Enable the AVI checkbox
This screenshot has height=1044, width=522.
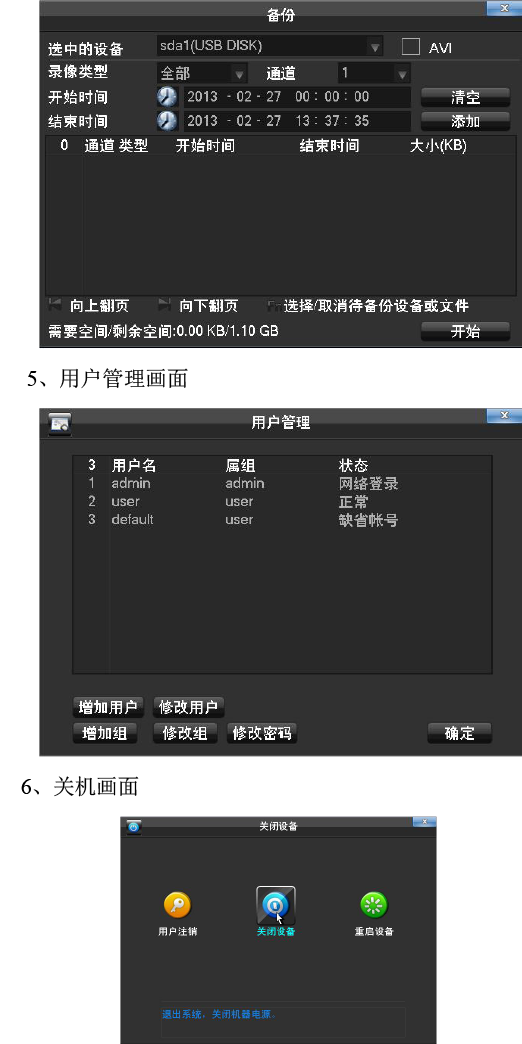pyautogui.click(x=411, y=47)
